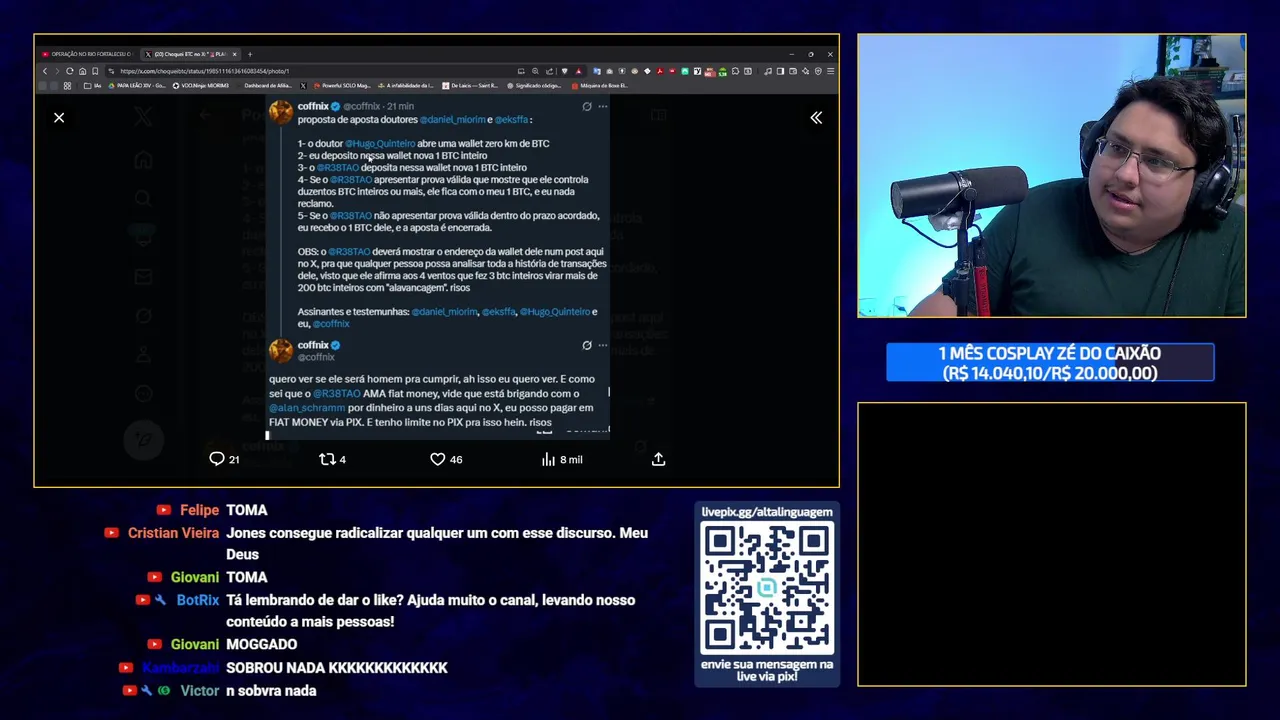Close the X photo viewer

pos(59,118)
